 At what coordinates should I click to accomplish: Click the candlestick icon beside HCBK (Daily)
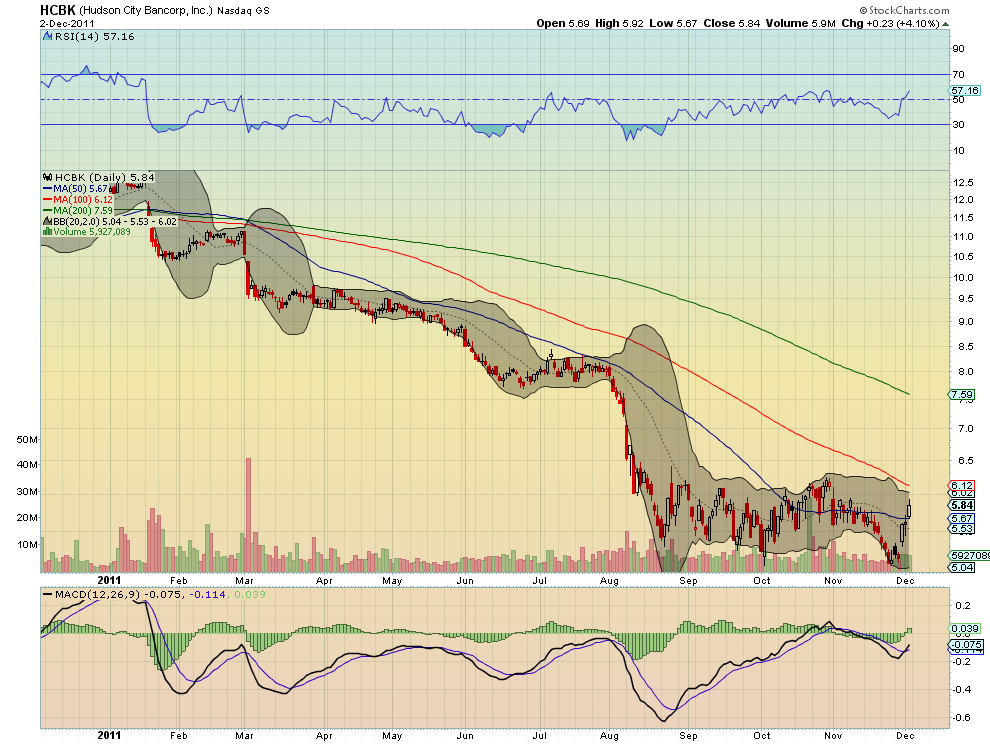48,177
